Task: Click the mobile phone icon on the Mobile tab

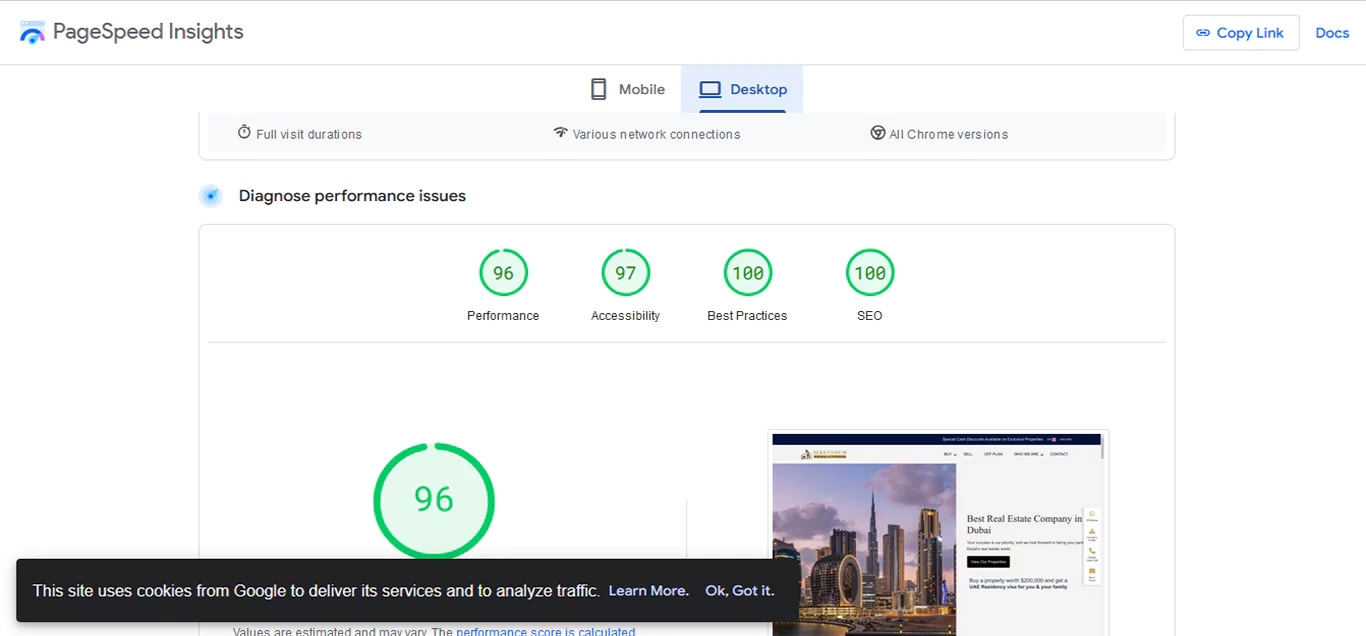Action: pyautogui.click(x=598, y=89)
